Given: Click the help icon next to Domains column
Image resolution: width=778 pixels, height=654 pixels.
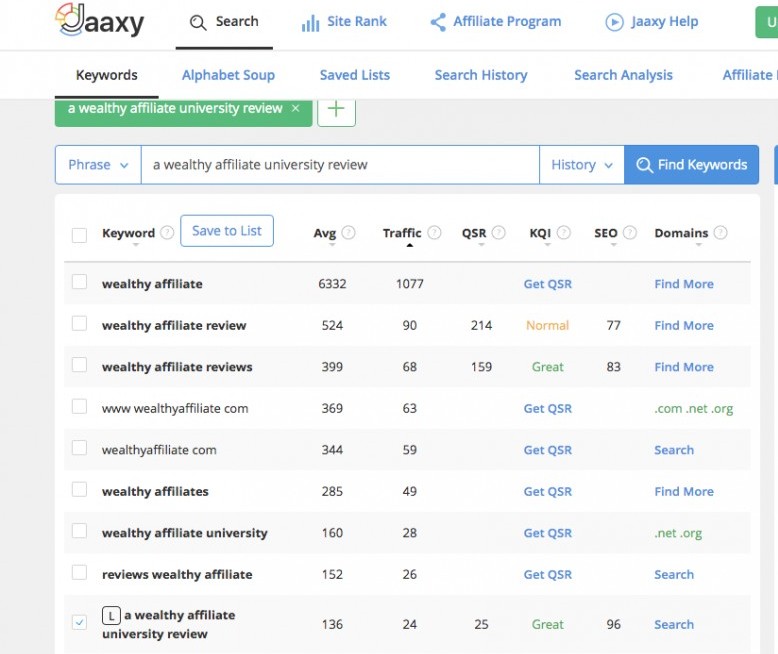Looking at the screenshot, I should point(720,232).
